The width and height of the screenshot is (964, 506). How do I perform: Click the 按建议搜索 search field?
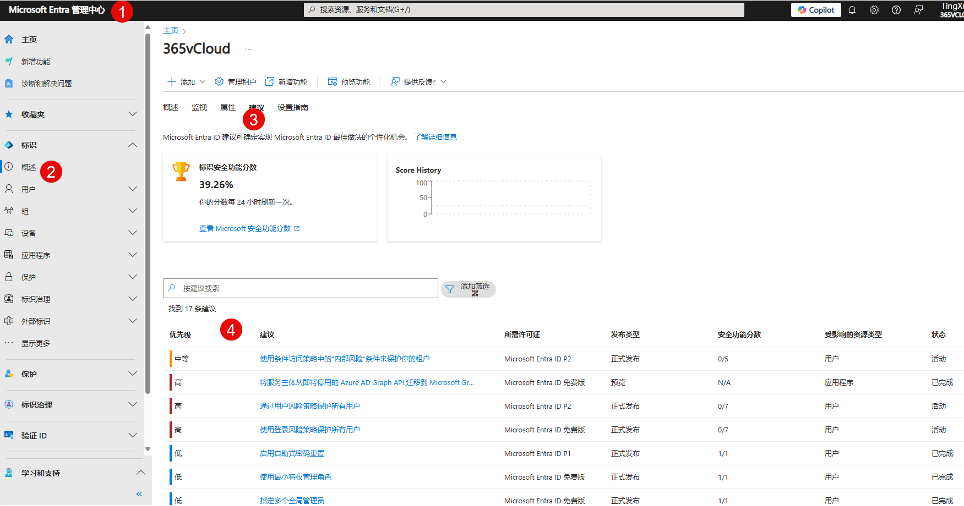(x=300, y=288)
